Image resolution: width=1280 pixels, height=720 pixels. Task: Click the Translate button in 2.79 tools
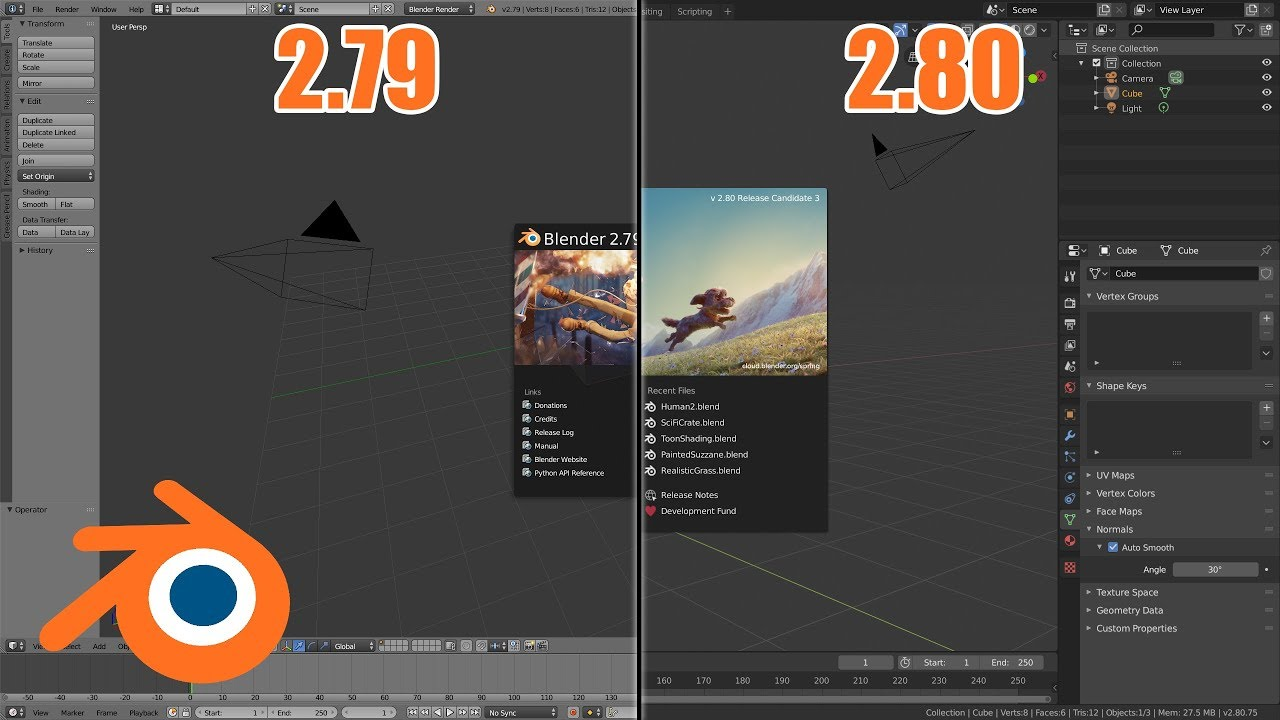click(56, 43)
